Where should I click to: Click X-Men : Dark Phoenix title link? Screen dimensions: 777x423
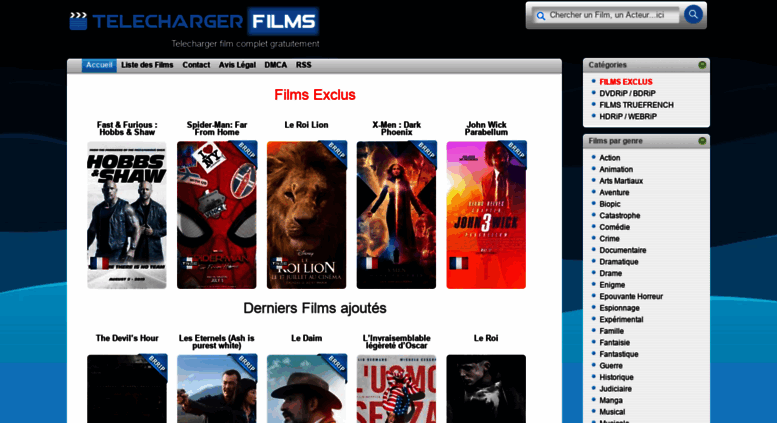pos(396,128)
